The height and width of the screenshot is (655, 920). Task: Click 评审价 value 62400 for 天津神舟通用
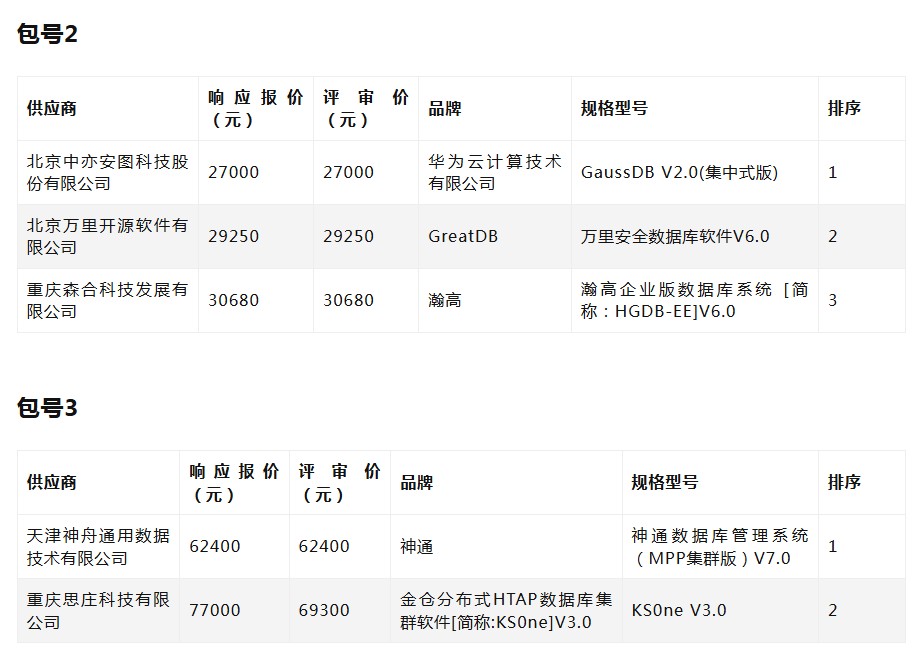click(x=324, y=546)
